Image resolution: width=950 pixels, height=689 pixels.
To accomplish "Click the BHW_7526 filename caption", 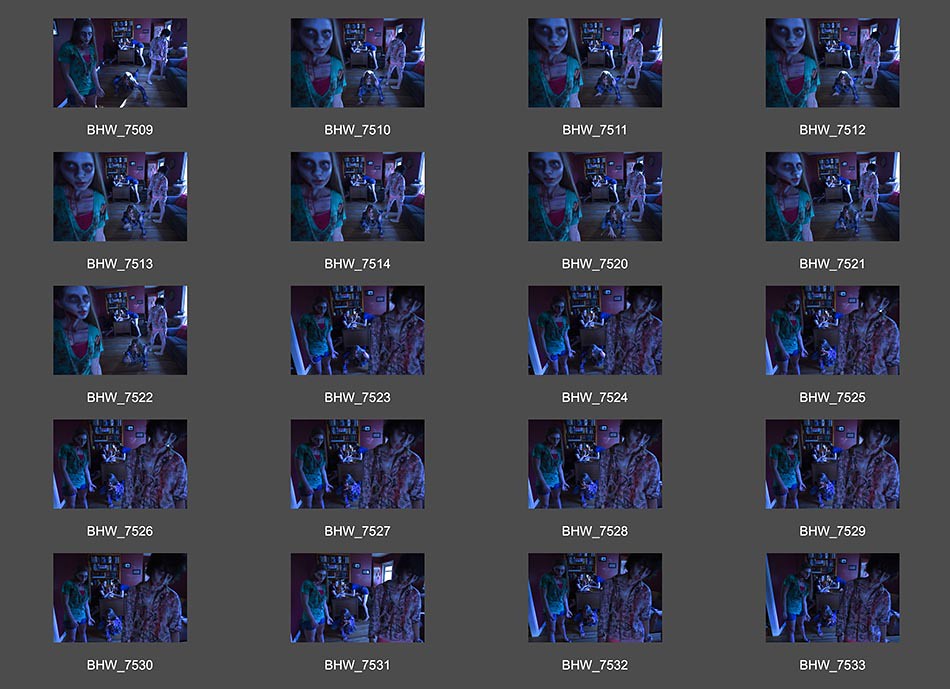I will (120, 531).
